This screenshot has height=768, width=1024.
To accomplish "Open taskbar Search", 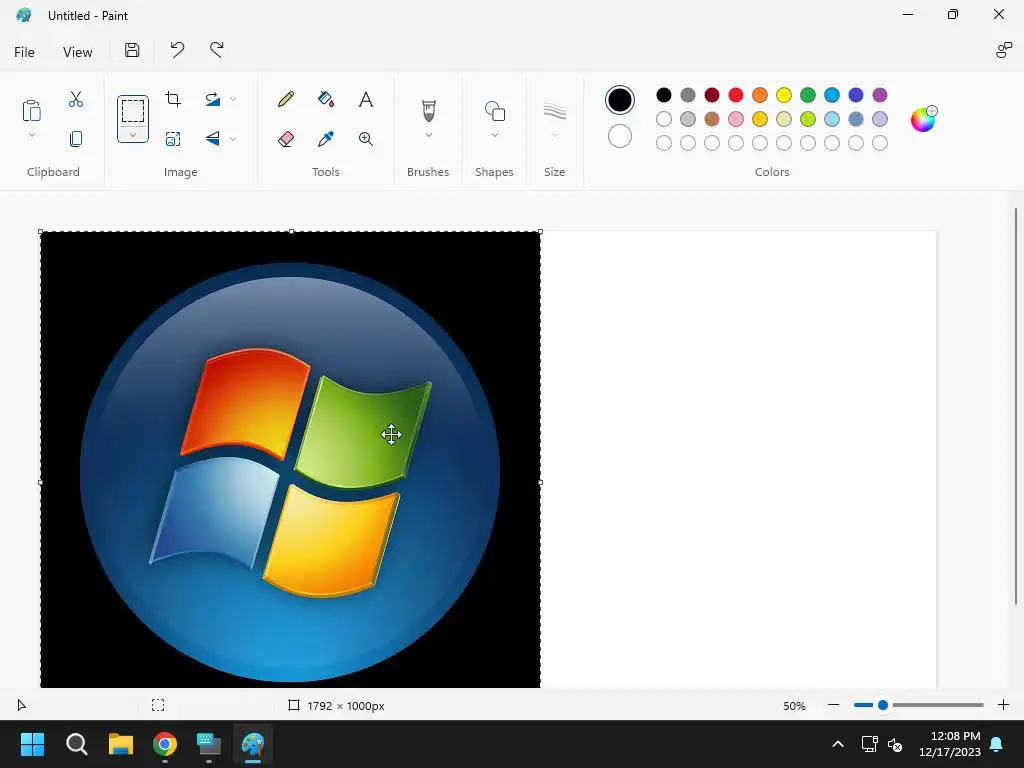I will tap(76, 744).
